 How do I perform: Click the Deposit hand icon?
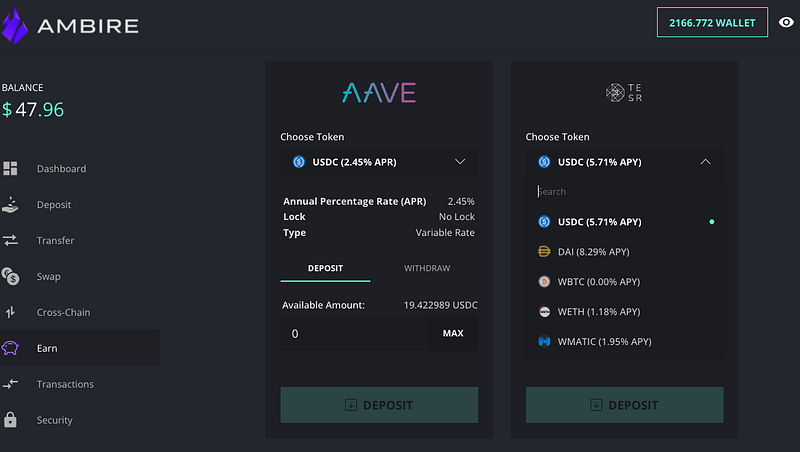10,205
